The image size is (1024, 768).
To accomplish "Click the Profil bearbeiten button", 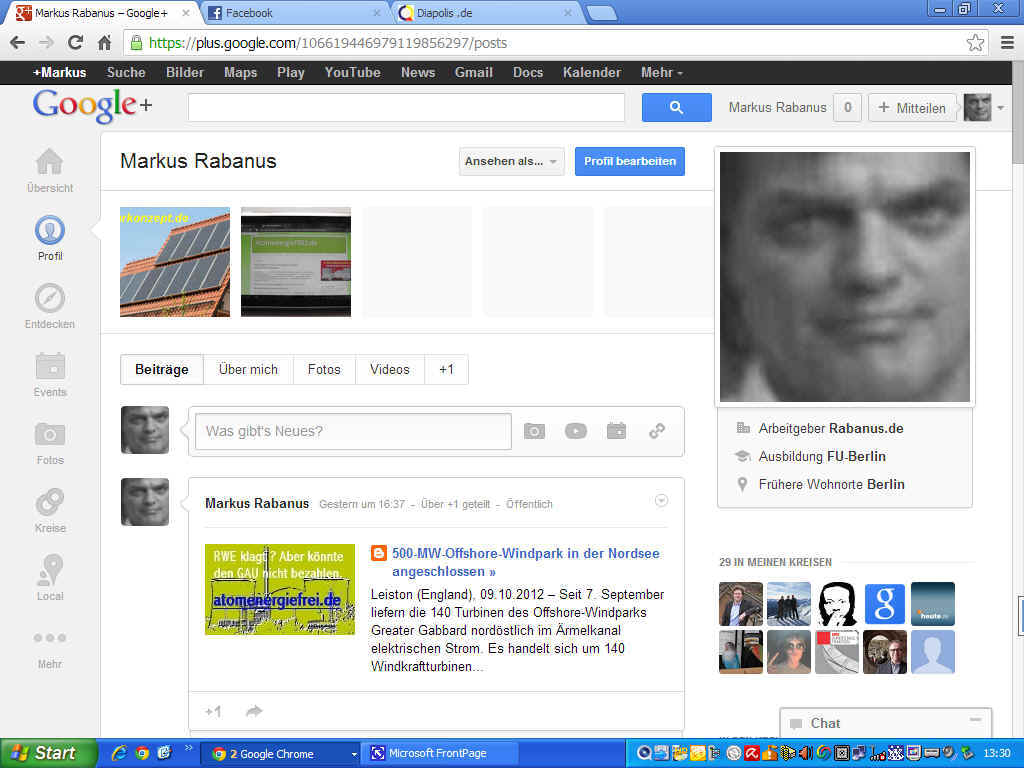I will click(x=630, y=161).
